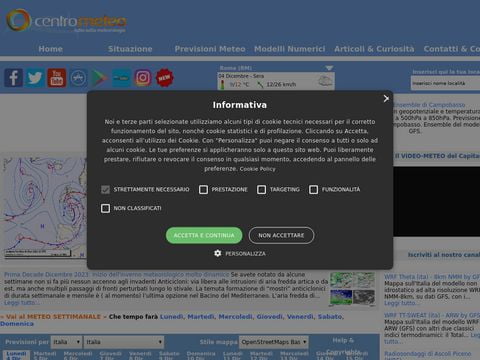480x360 pixels.
Task: Enable the Non Classificati cookies checkbox
Action: coord(105,208)
